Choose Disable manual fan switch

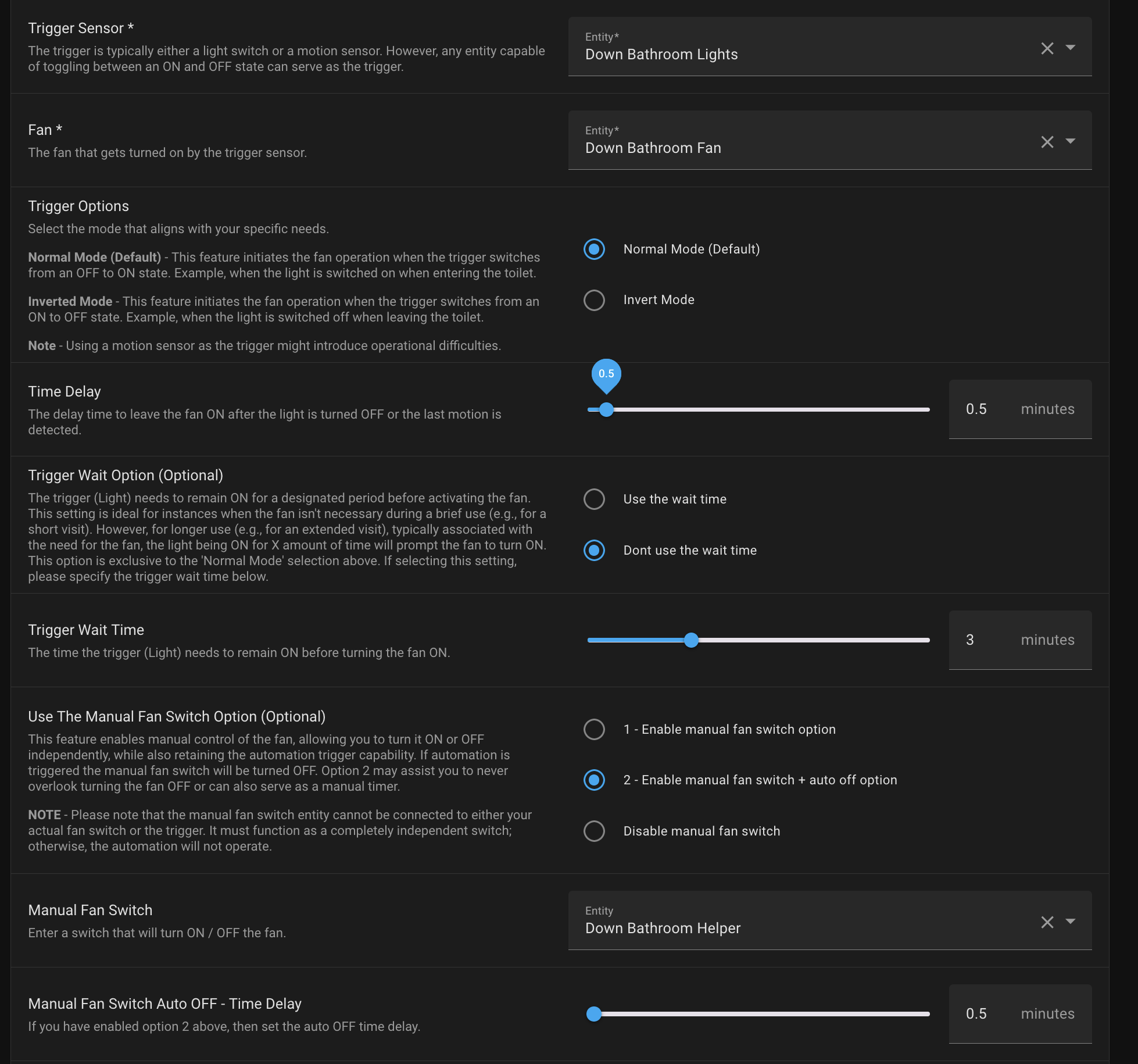pyautogui.click(x=594, y=831)
